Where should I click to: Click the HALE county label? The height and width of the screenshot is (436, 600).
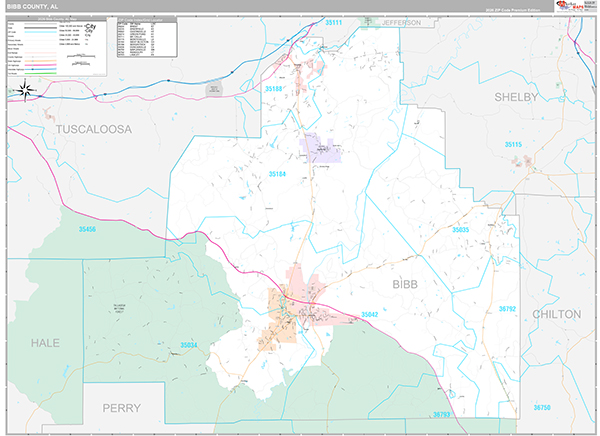pyautogui.click(x=44, y=342)
